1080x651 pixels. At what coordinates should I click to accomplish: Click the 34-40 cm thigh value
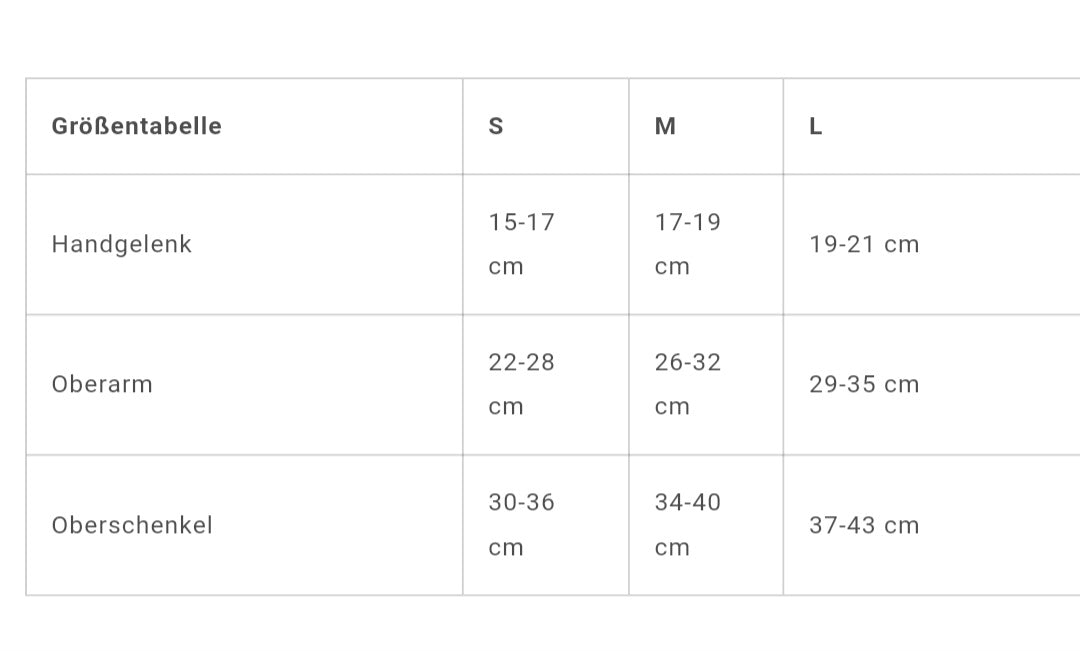pos(687,525)
